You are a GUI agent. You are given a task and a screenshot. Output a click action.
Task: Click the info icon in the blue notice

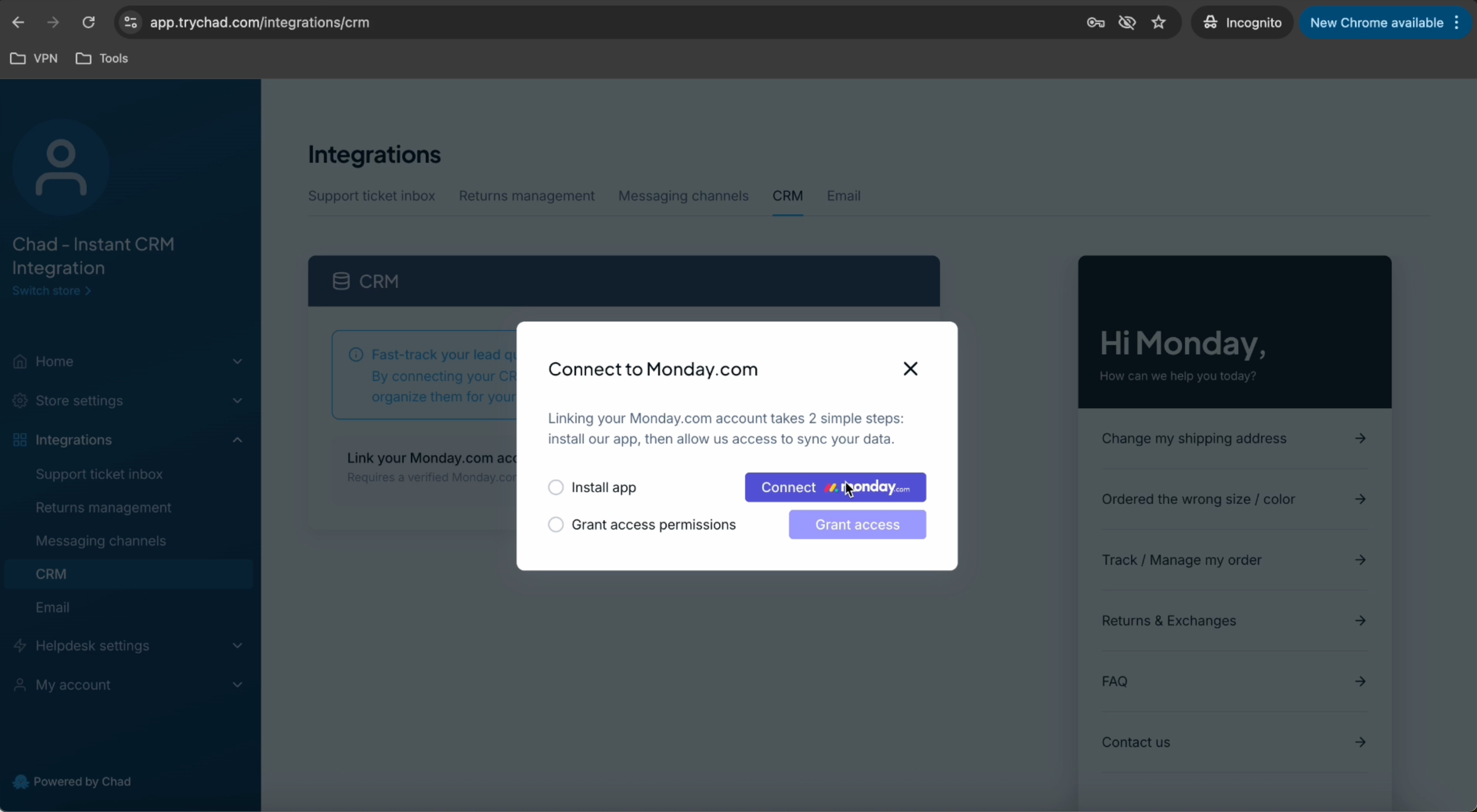point(356,355)
